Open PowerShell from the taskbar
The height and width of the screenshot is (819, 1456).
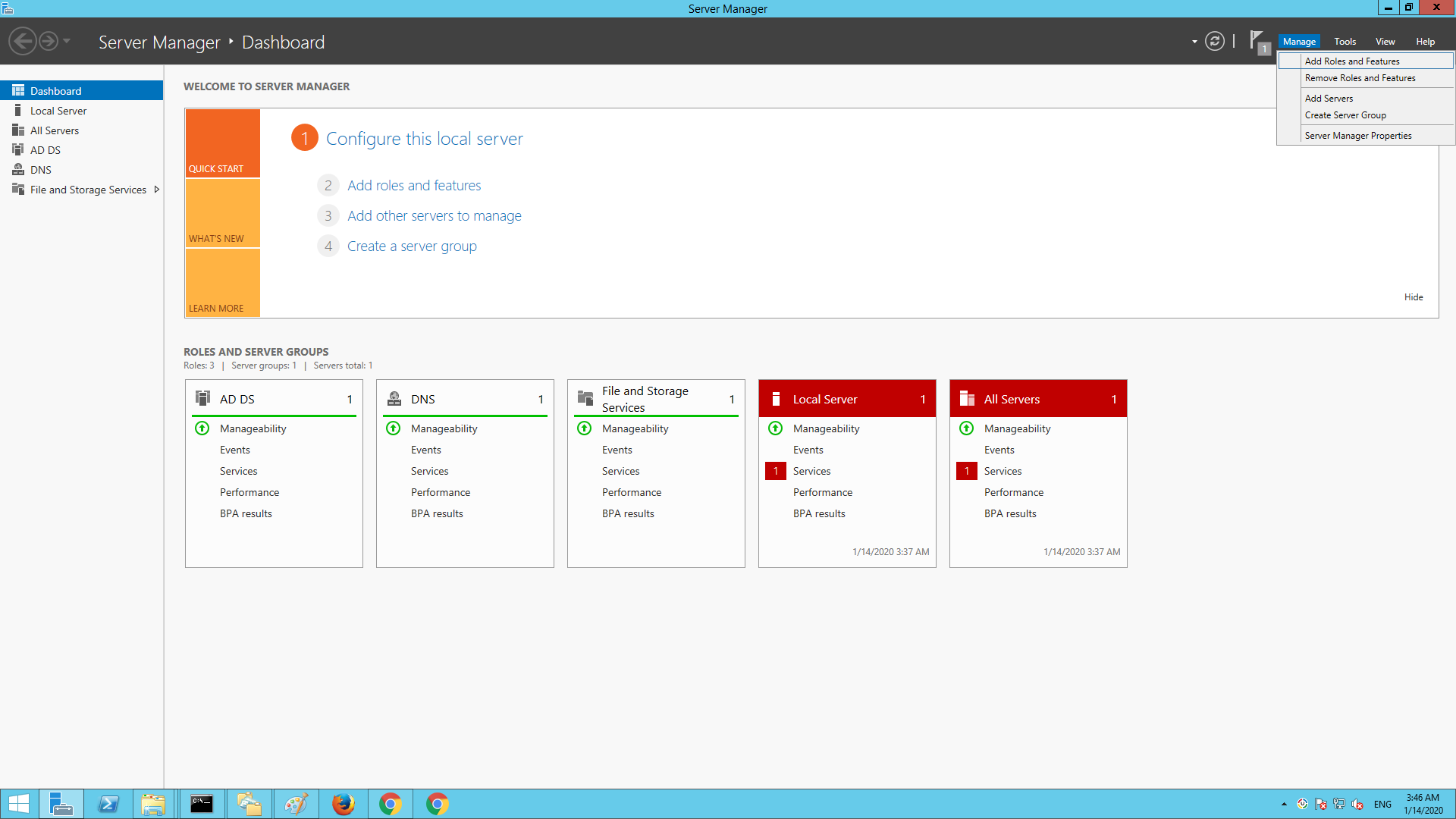(x=108, y=804)
